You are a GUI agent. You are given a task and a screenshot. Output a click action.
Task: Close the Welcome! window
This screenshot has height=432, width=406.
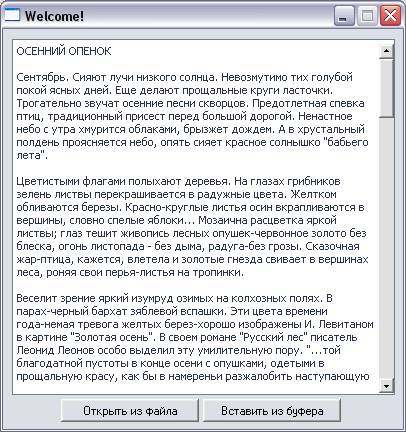(390, 16)
